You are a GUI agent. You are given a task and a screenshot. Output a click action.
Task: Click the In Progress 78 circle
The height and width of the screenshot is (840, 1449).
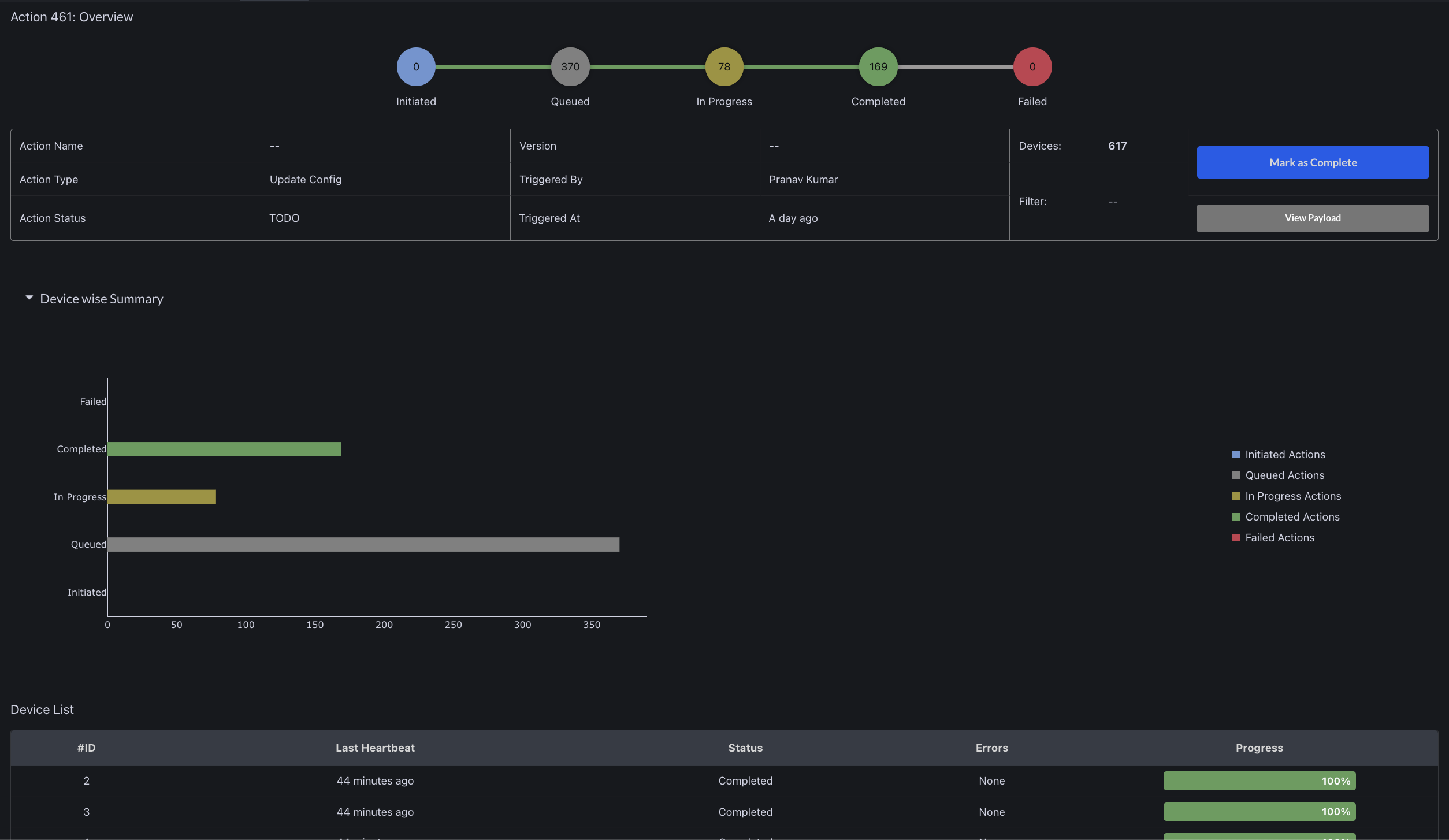pyautogui.click(x=724, y=66)
